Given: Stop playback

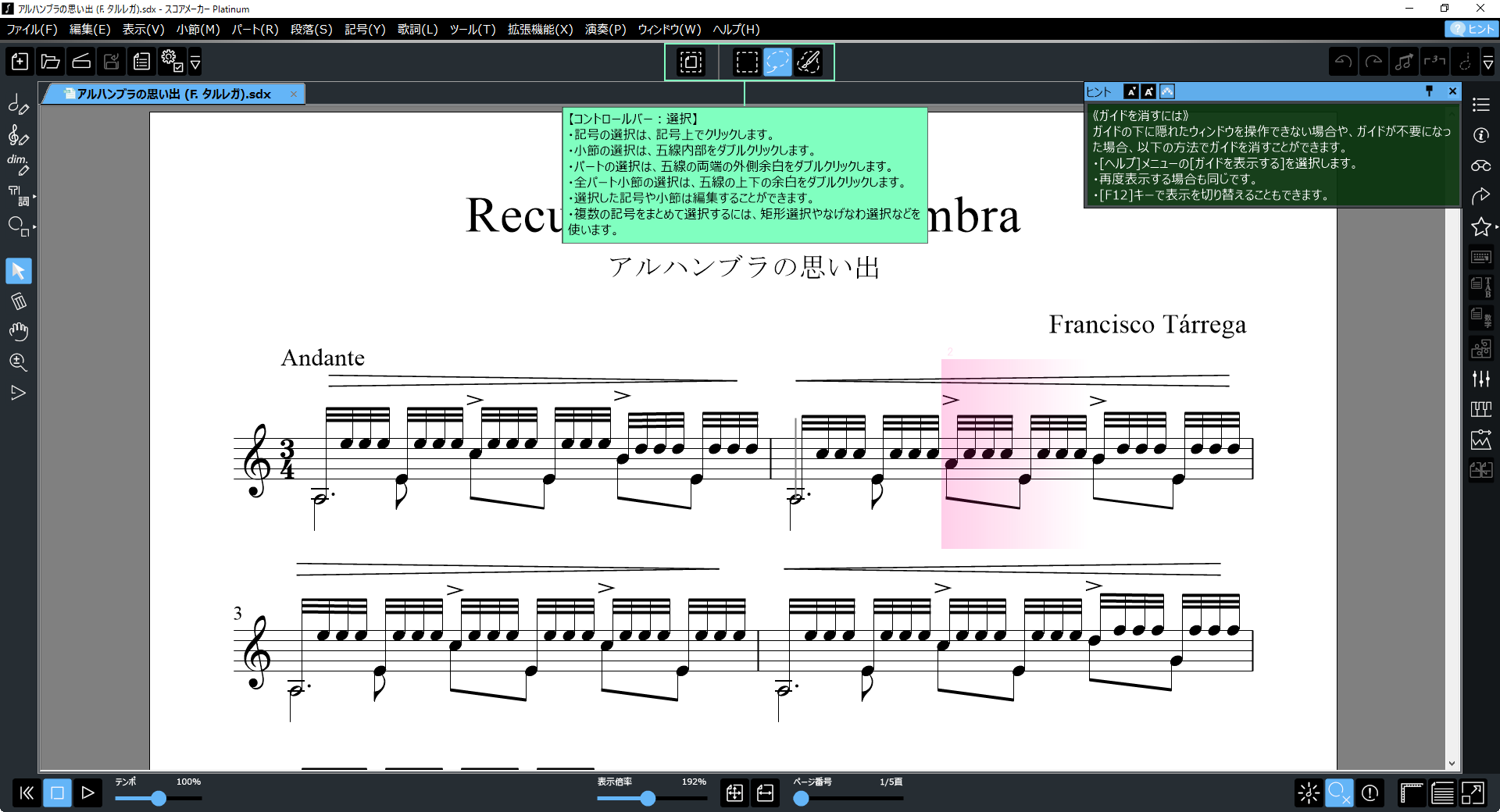Looking at the screenshot, I should click(x=57, y=793).
